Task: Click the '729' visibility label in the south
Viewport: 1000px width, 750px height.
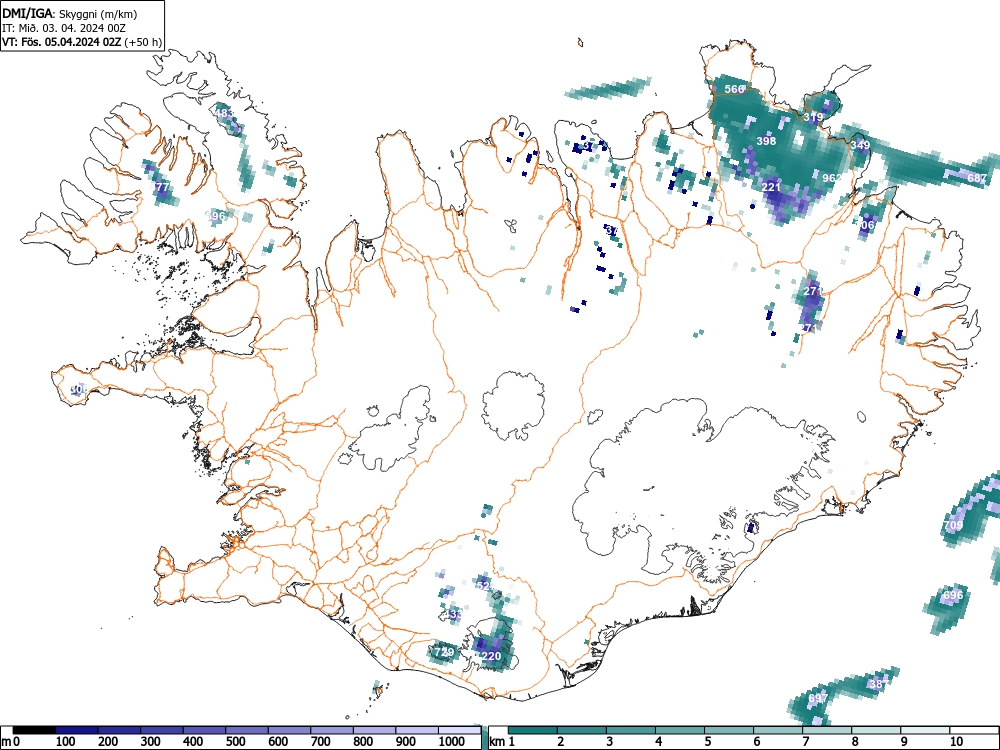Action: click(444, 652)
